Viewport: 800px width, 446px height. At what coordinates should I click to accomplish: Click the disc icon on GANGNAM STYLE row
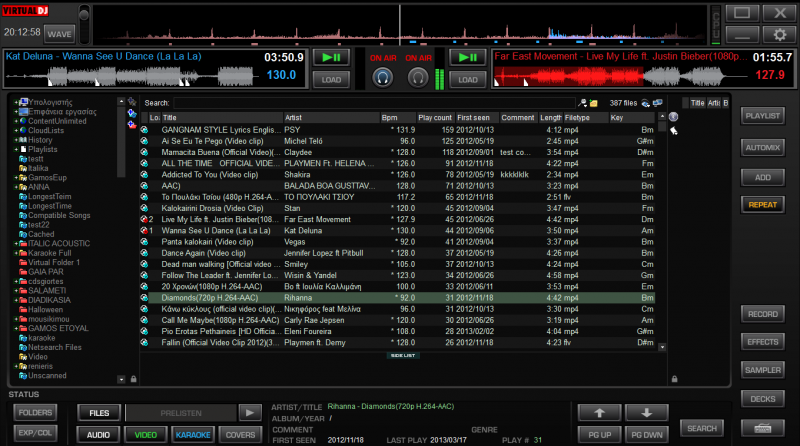click(x=144, y=130)
